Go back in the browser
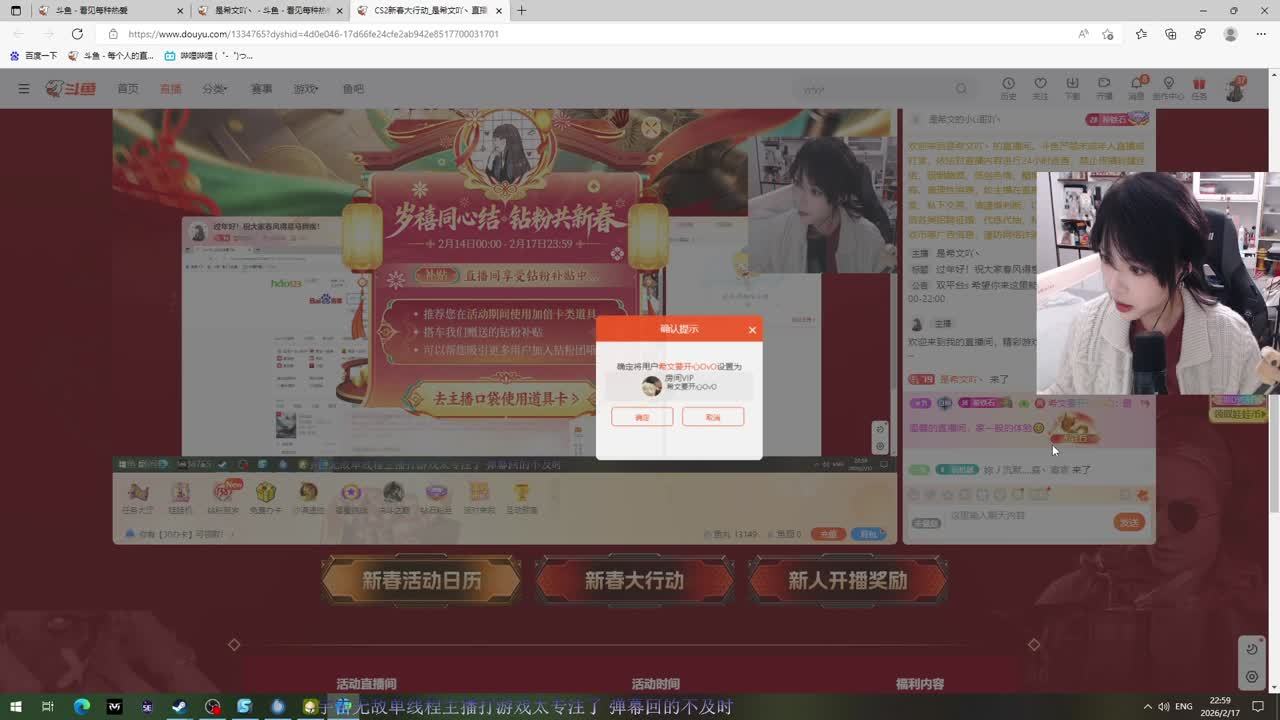This screenshot has width=1280, height=720. pos(18,34)
